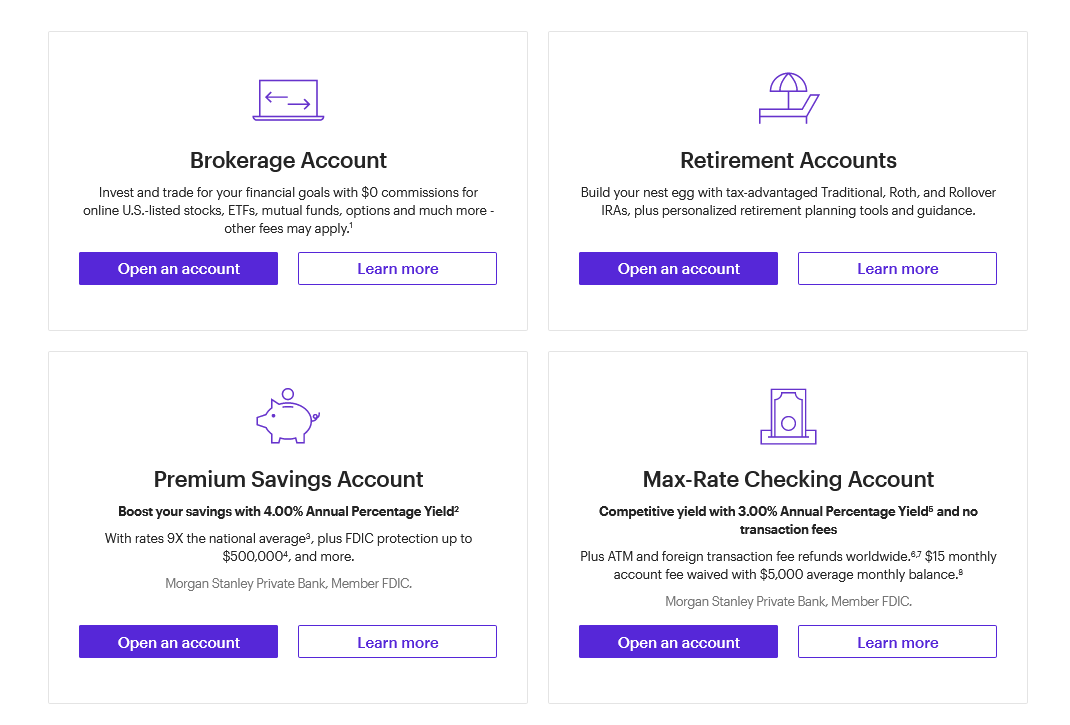This screenshot has height=725, width=1070.
Task: Learn more about Max-Rate Checking Account
Action: (x=897, y=641)
